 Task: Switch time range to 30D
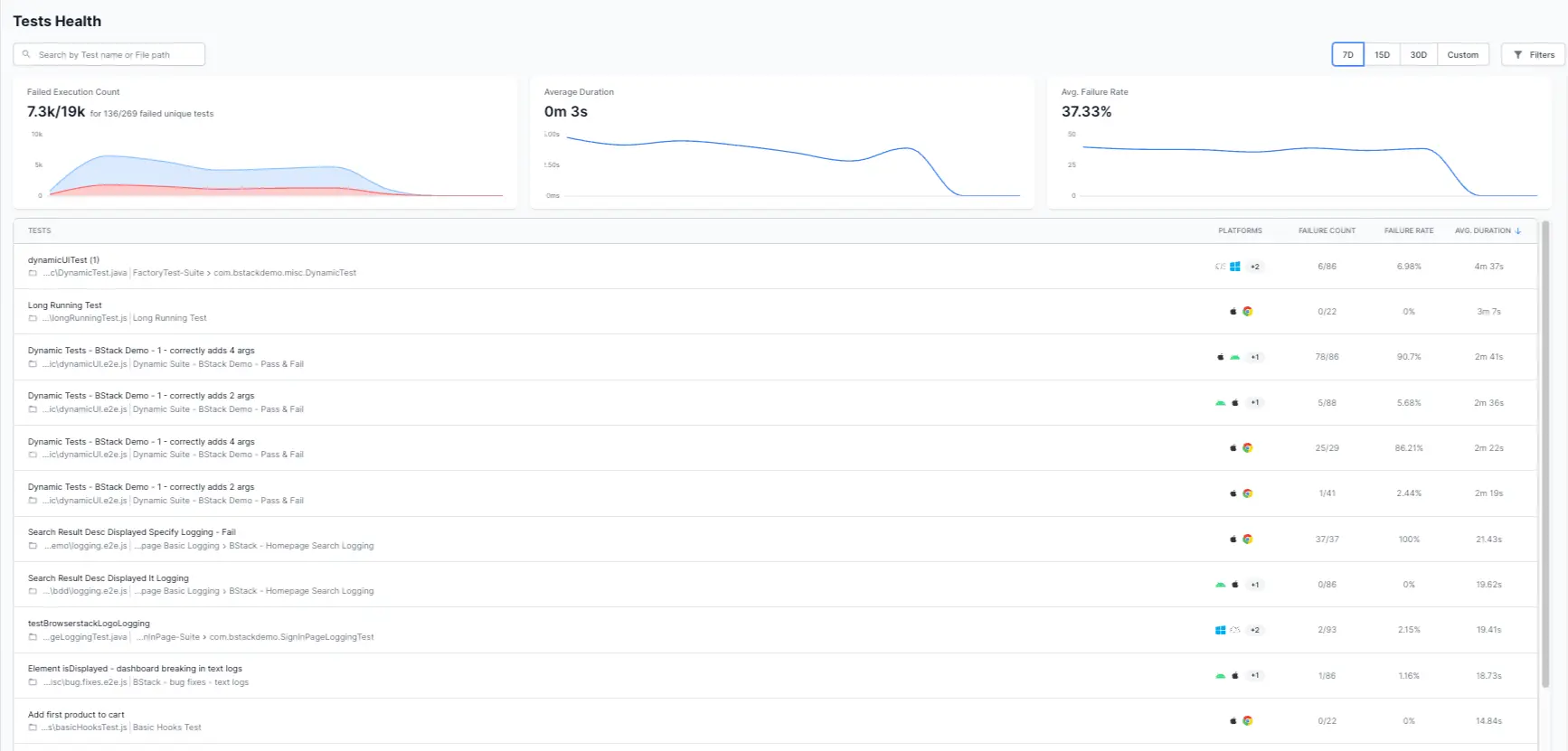point(1418,55)
